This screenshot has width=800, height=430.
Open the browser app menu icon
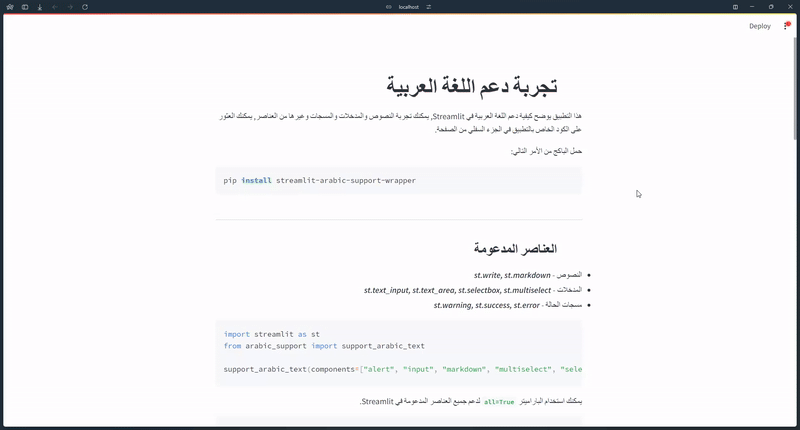pos(10,7)
